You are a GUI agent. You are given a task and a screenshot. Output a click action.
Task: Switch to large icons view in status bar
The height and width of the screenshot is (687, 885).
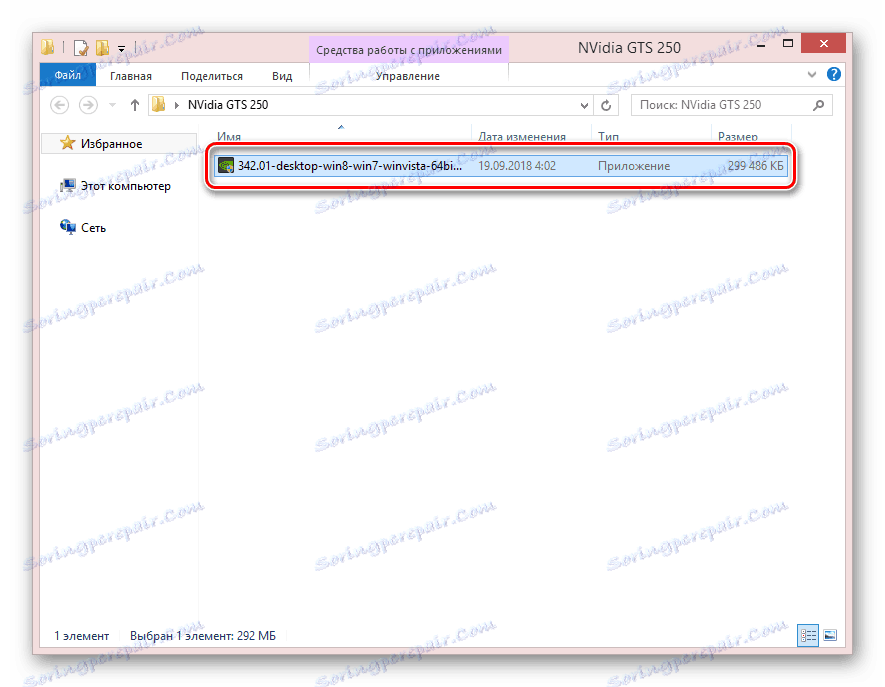[x=830, y=636]
